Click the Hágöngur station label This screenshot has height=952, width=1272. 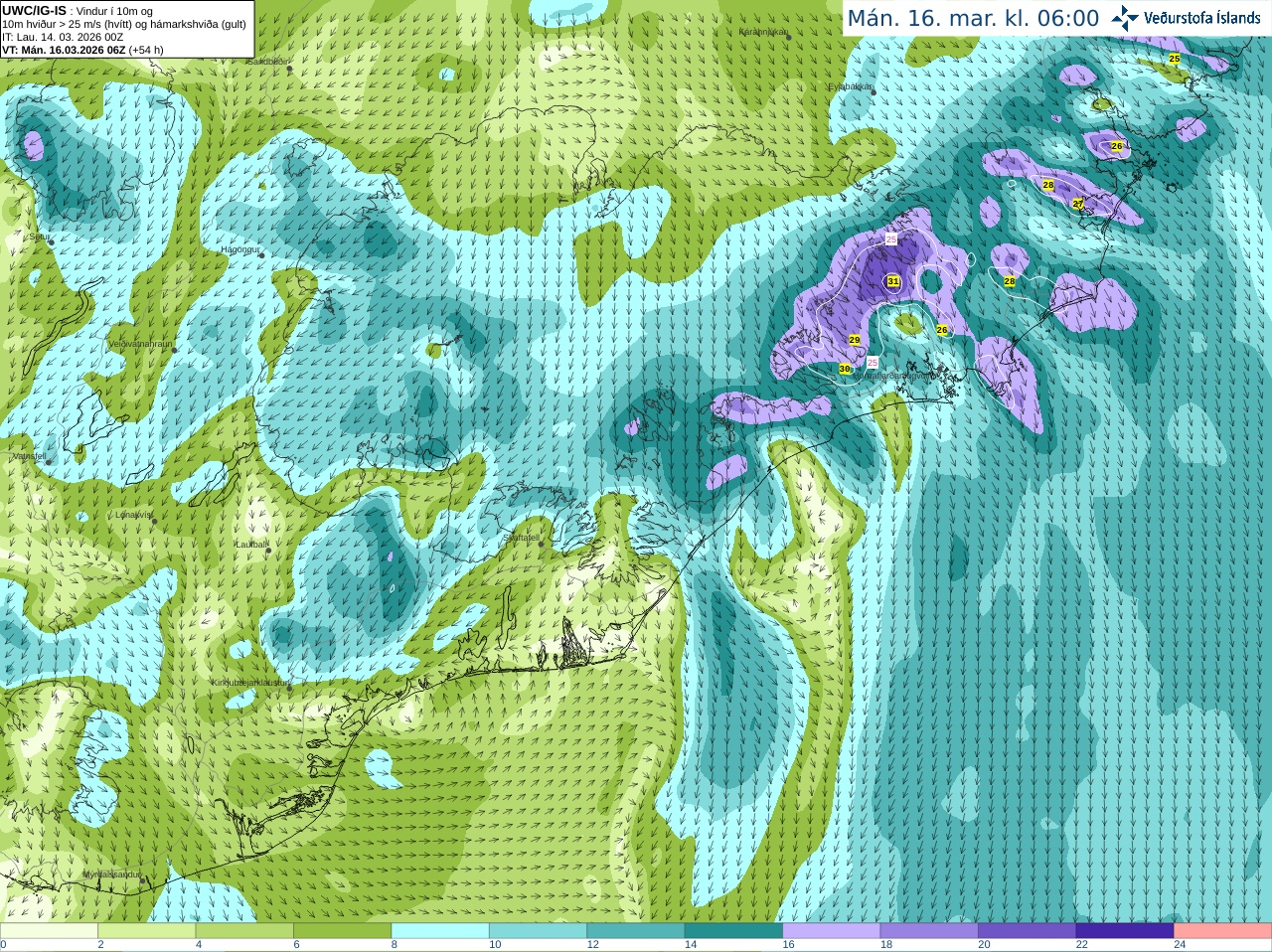point(240,249)
